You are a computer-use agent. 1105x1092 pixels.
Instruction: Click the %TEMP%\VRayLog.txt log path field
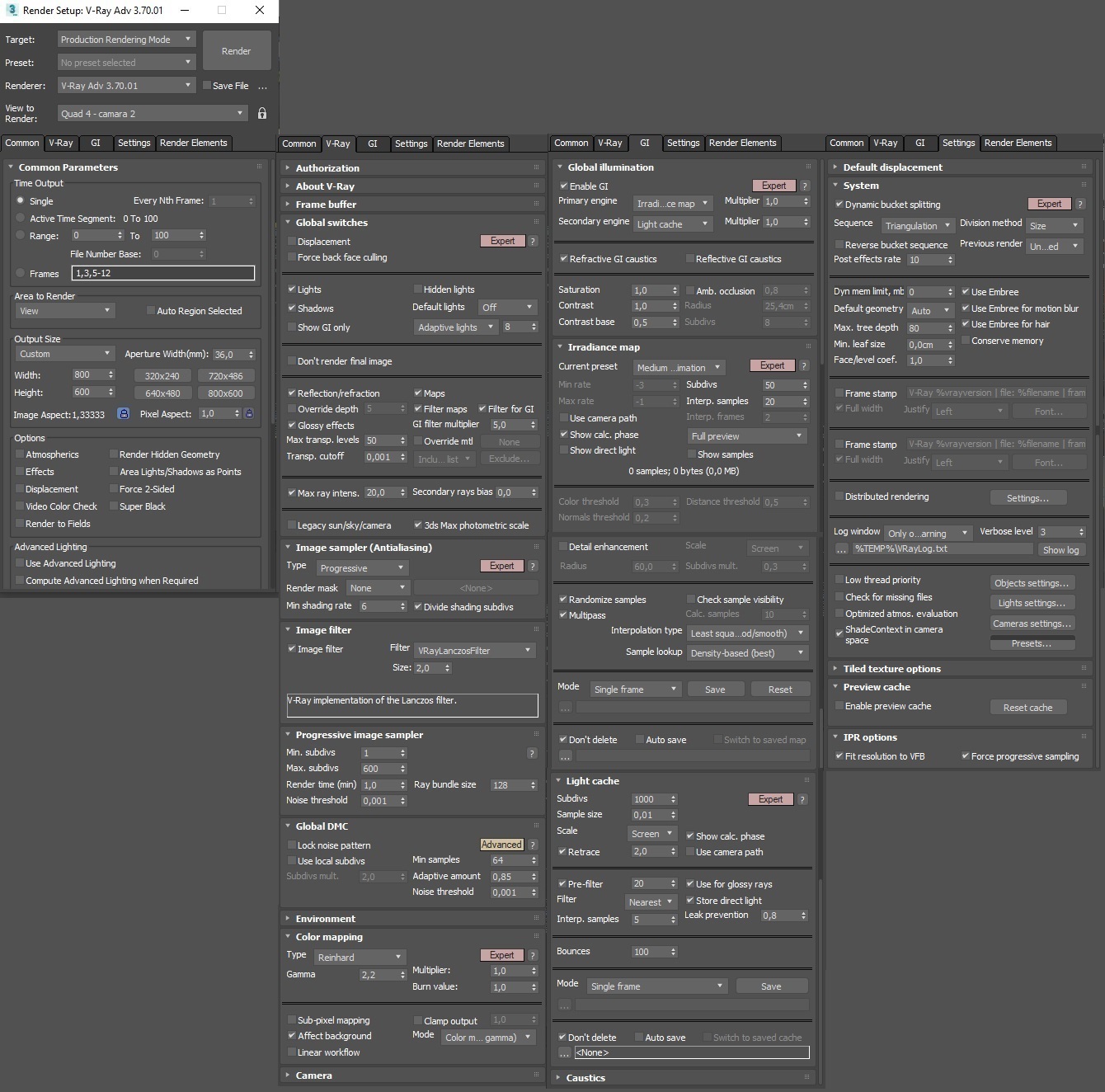click(942, 548)
